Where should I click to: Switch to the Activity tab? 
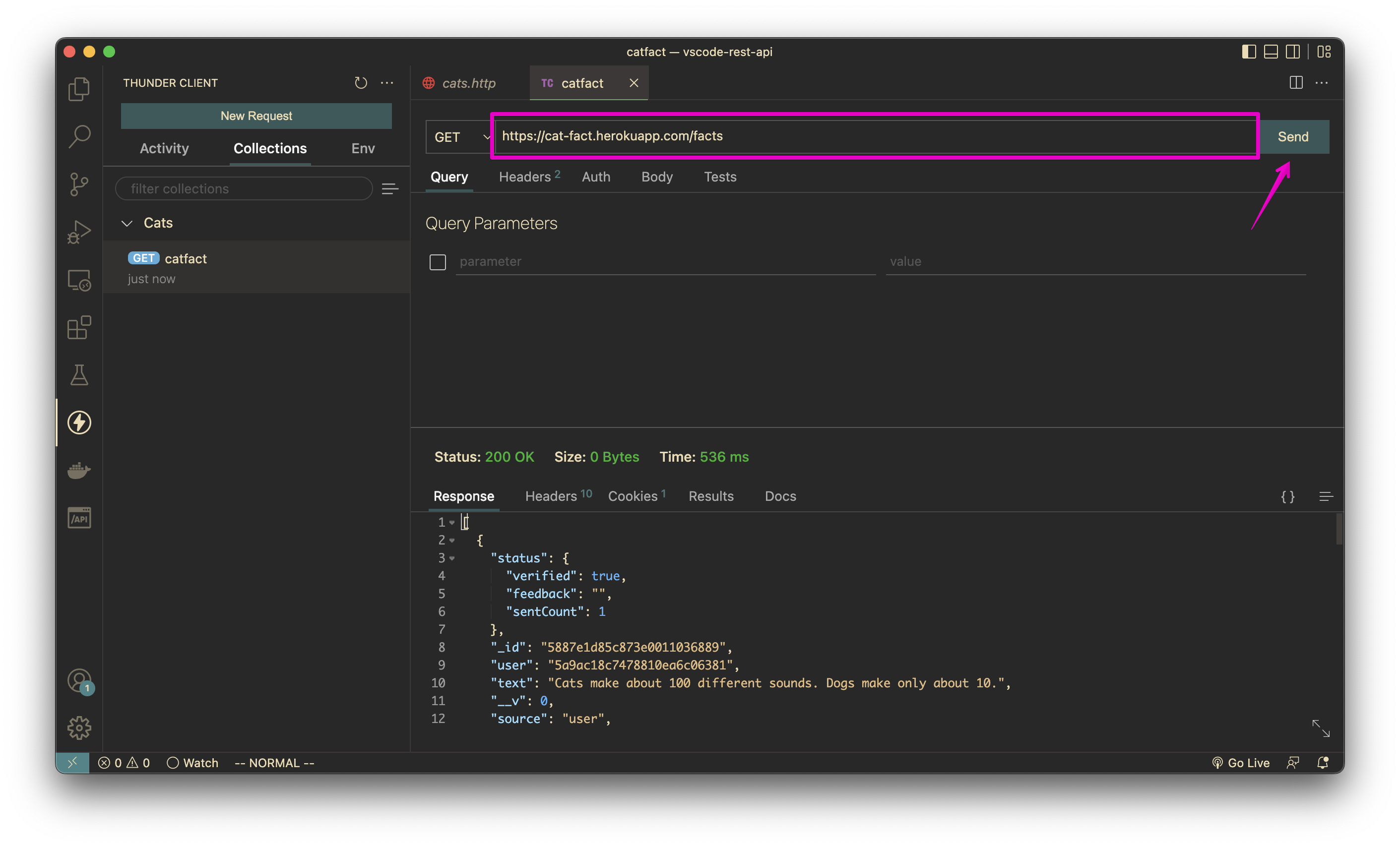164,148
